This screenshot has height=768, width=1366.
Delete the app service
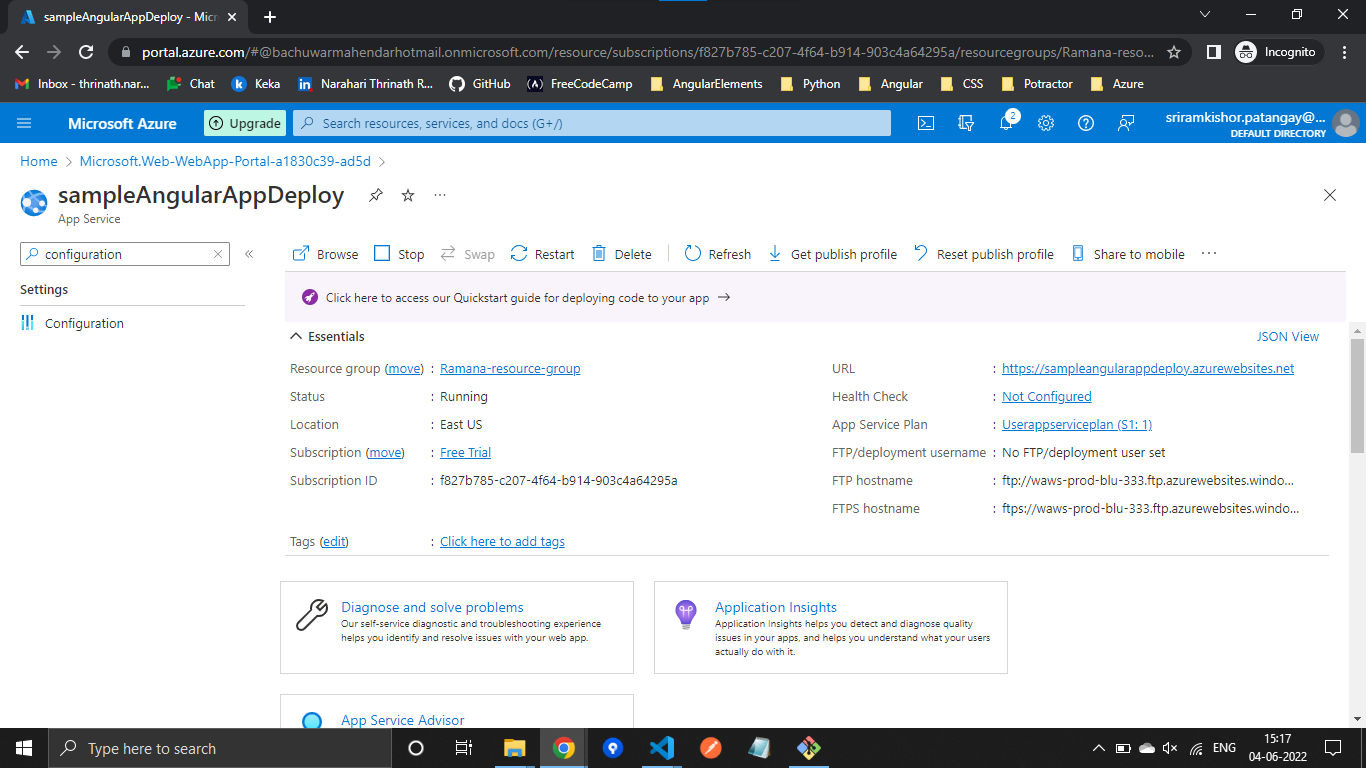coord(621,254)
